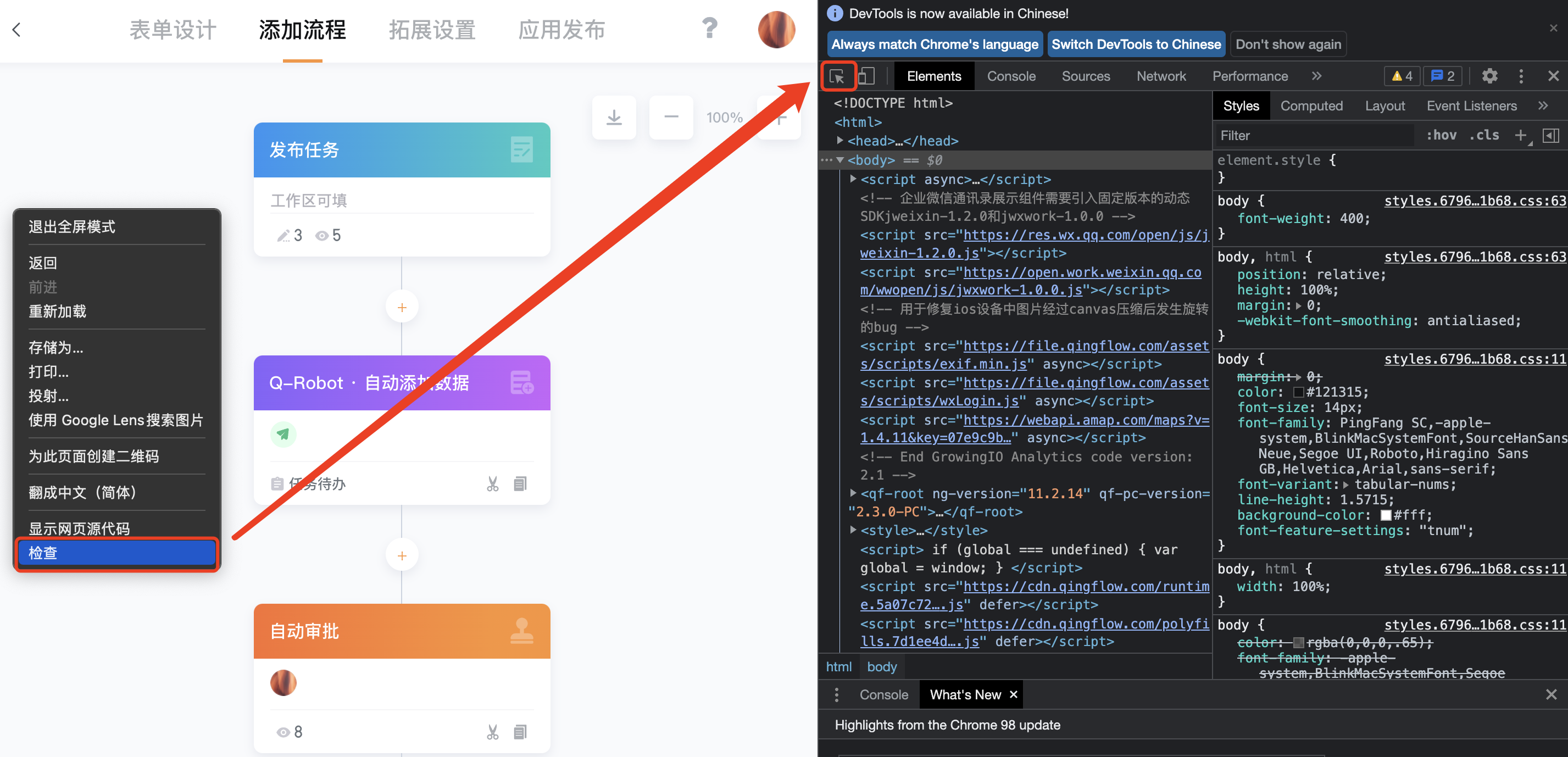
Task: Expand the margin property triangle in body, html
Action: [x=1298, y=305]
